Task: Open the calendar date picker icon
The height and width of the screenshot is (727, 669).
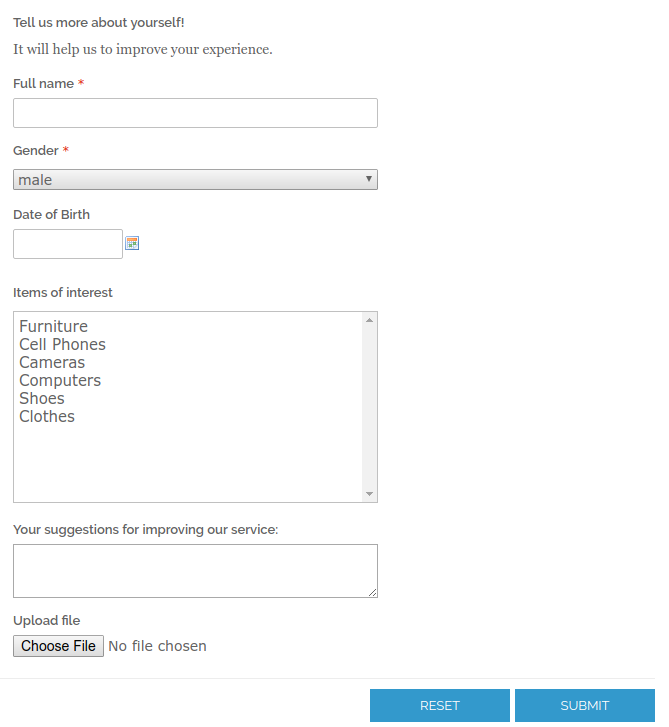Action: point(132,243)
